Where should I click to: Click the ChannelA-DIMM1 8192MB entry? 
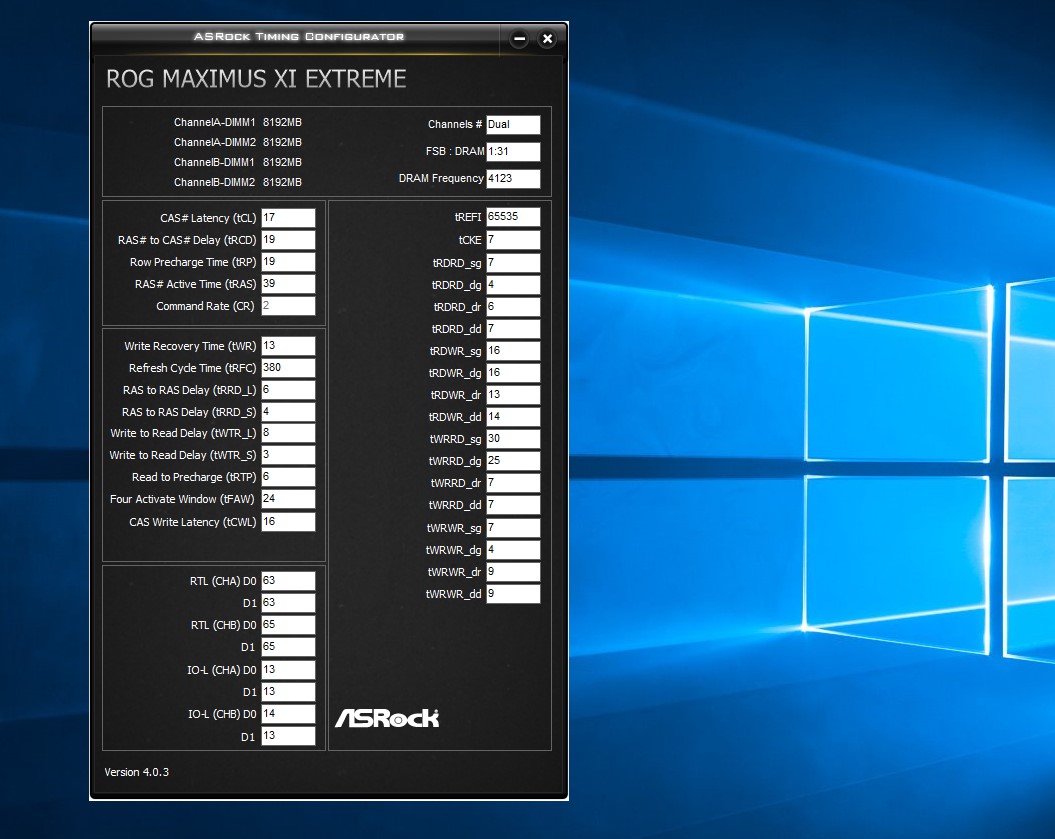(238, 122)
